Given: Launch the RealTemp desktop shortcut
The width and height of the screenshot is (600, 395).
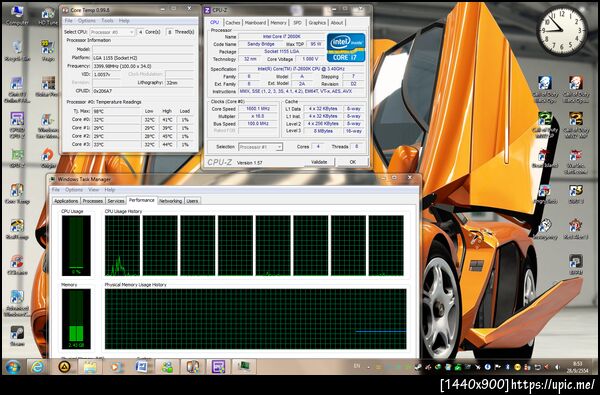Looking at the screenshot, I should (17, 229).
